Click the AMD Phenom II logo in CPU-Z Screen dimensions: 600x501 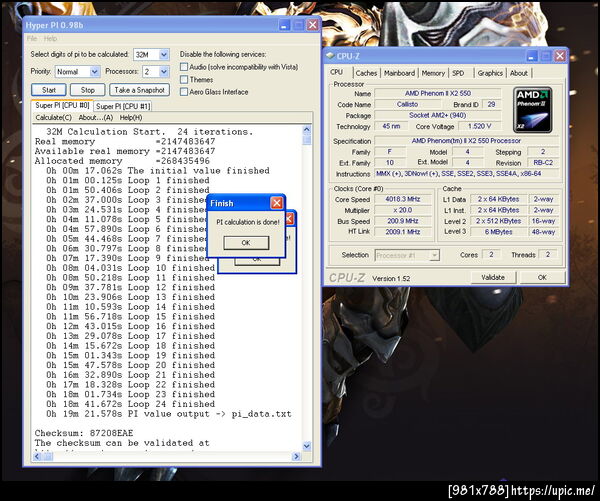pyautogui.click(x=532, y=110)
